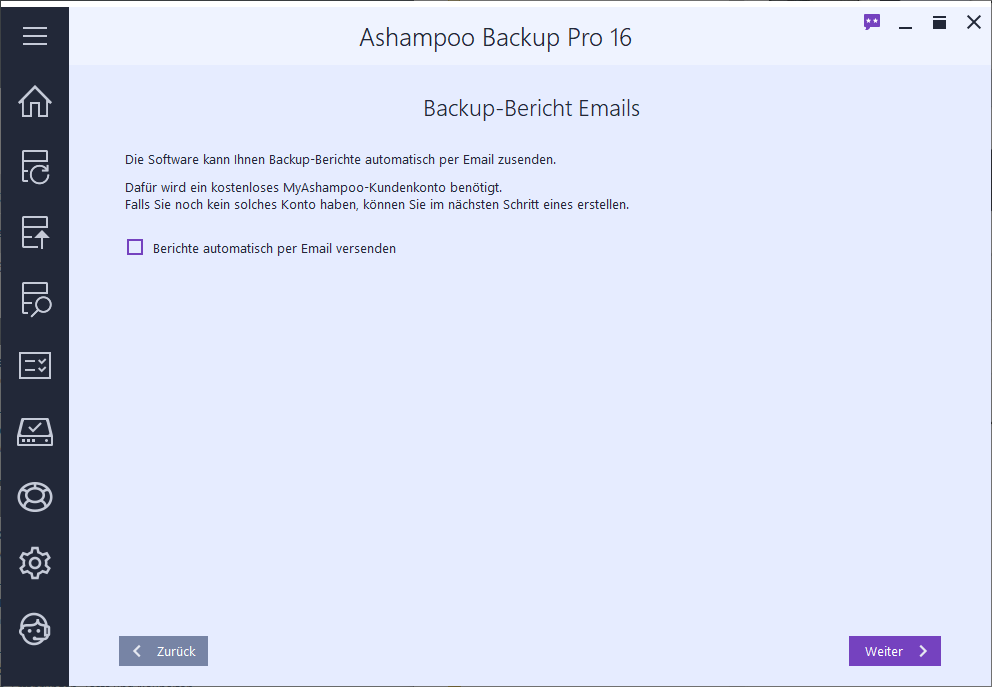
Task: Click the purple feedback speech bubble icon
Action: [x=872, y=23]
